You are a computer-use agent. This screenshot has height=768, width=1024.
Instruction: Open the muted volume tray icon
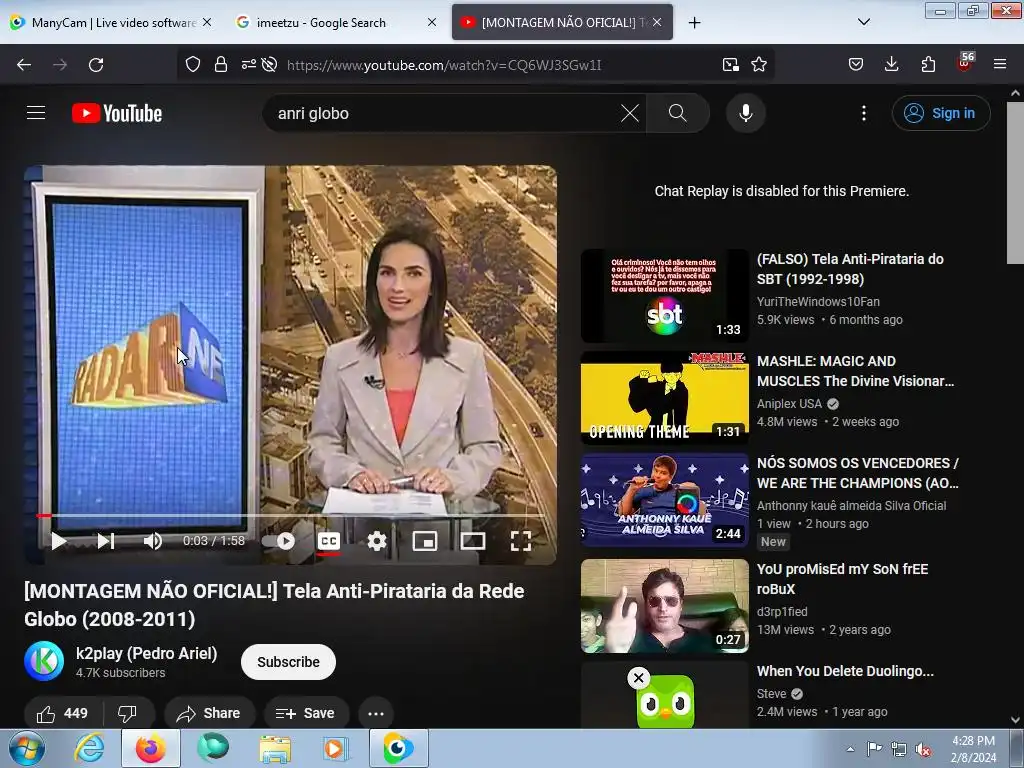923,750
